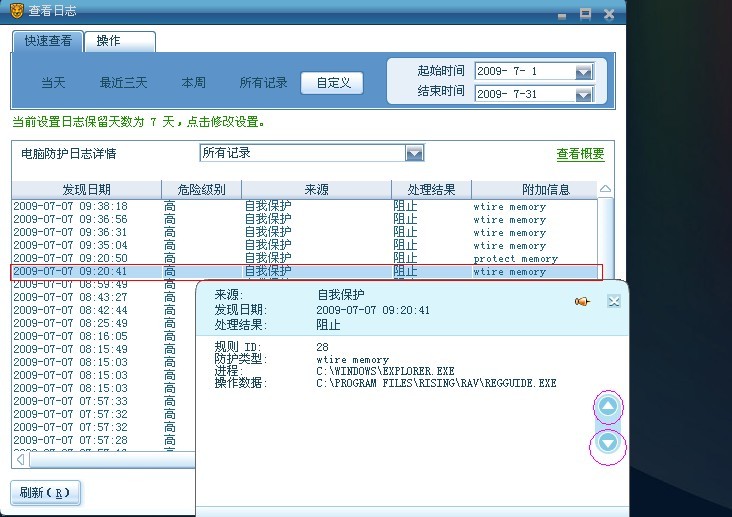
Task: Select the 本周 quick filter
Action: click(193, 83)
